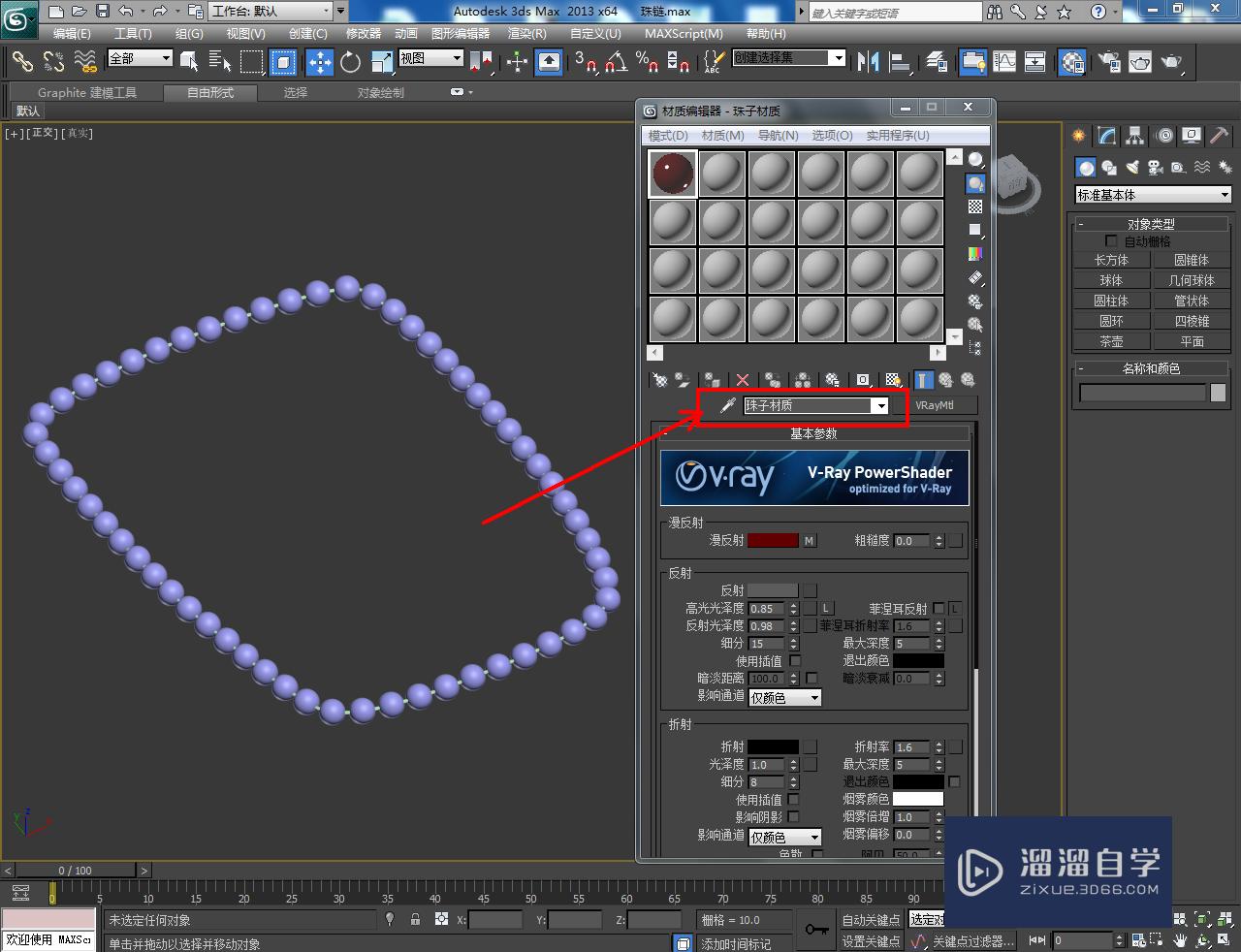Image resolution: width=1241 pixels, height=952 pixels.
Task: Open the 编辑(E) menu
Action: coord(72,34)
